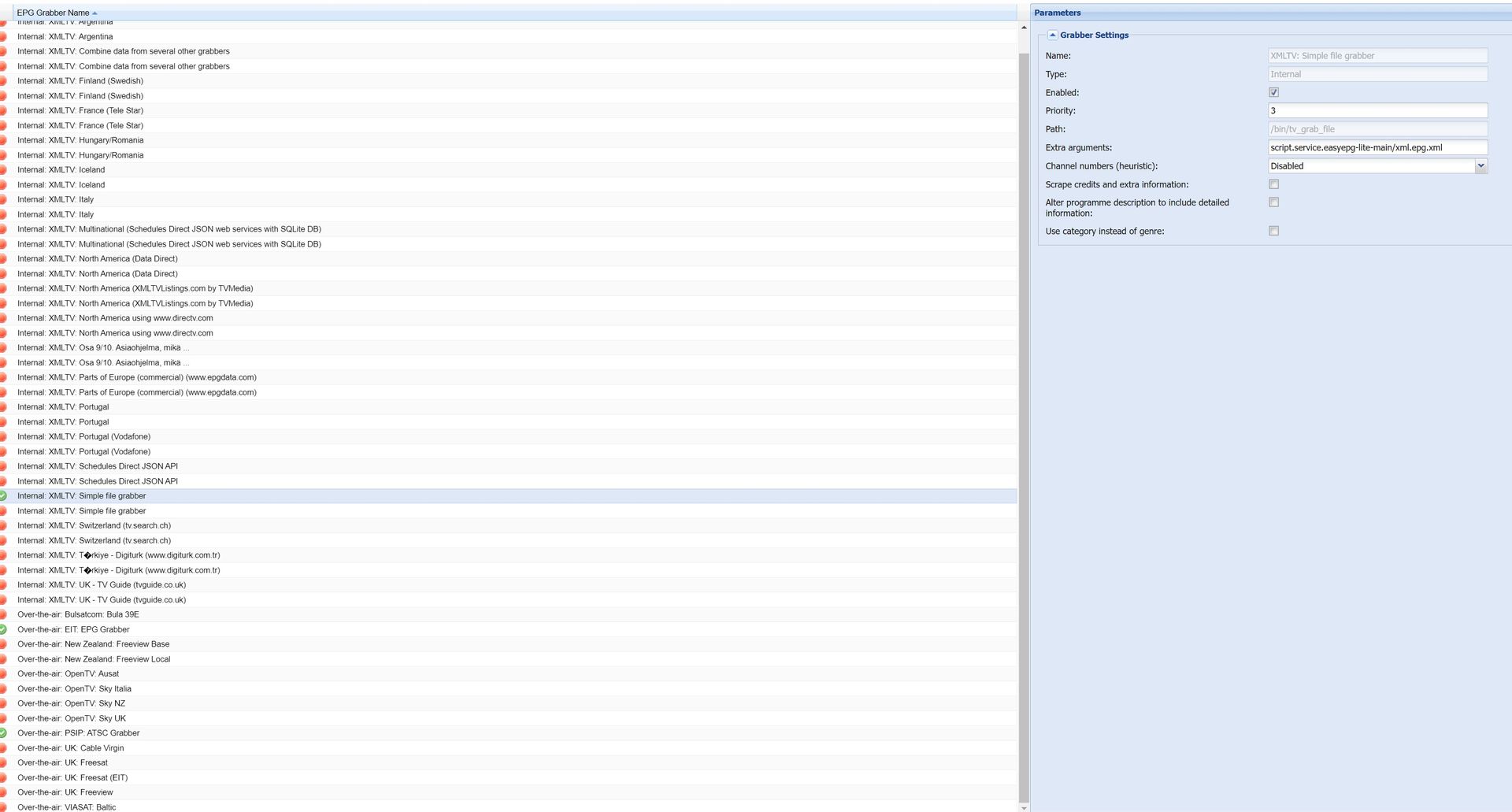
Task: Check Alter programme description option
Action: 1273,202
